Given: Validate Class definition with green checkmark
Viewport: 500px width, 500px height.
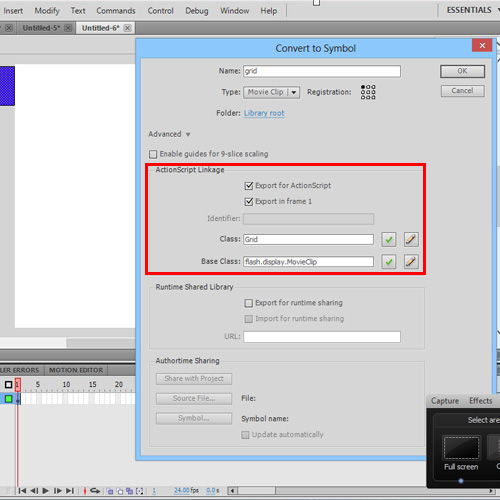Looking at the screenshot, I should [x=389, y=239].
